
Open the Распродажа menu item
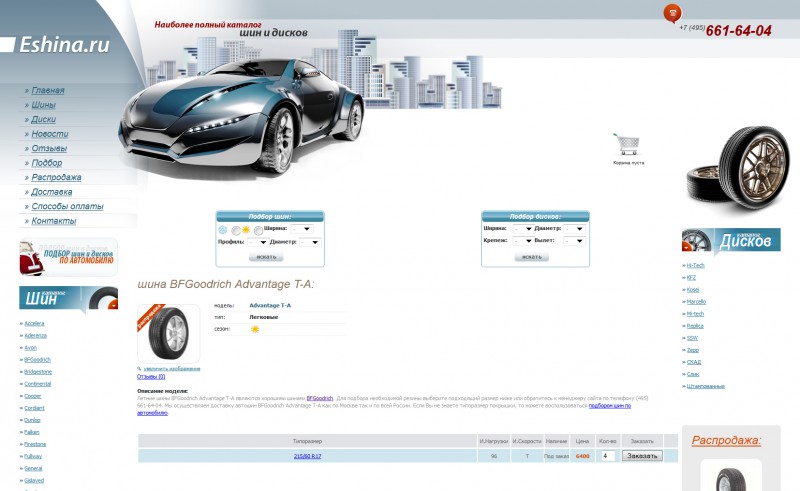click(x=56, y=177)
